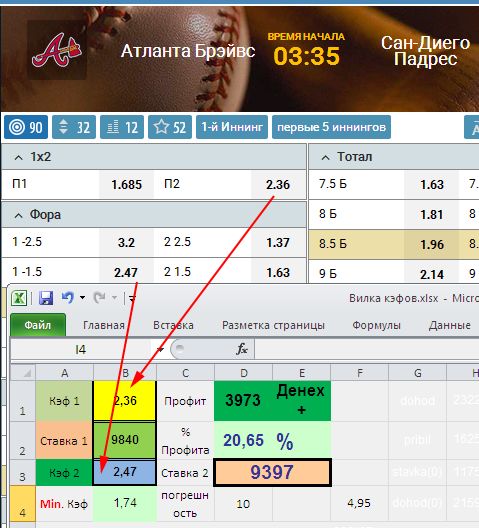This screenshot has height=528, width=479.
Task: Pick handicap 2 2.5 odds 1.37
Action: 278,242
